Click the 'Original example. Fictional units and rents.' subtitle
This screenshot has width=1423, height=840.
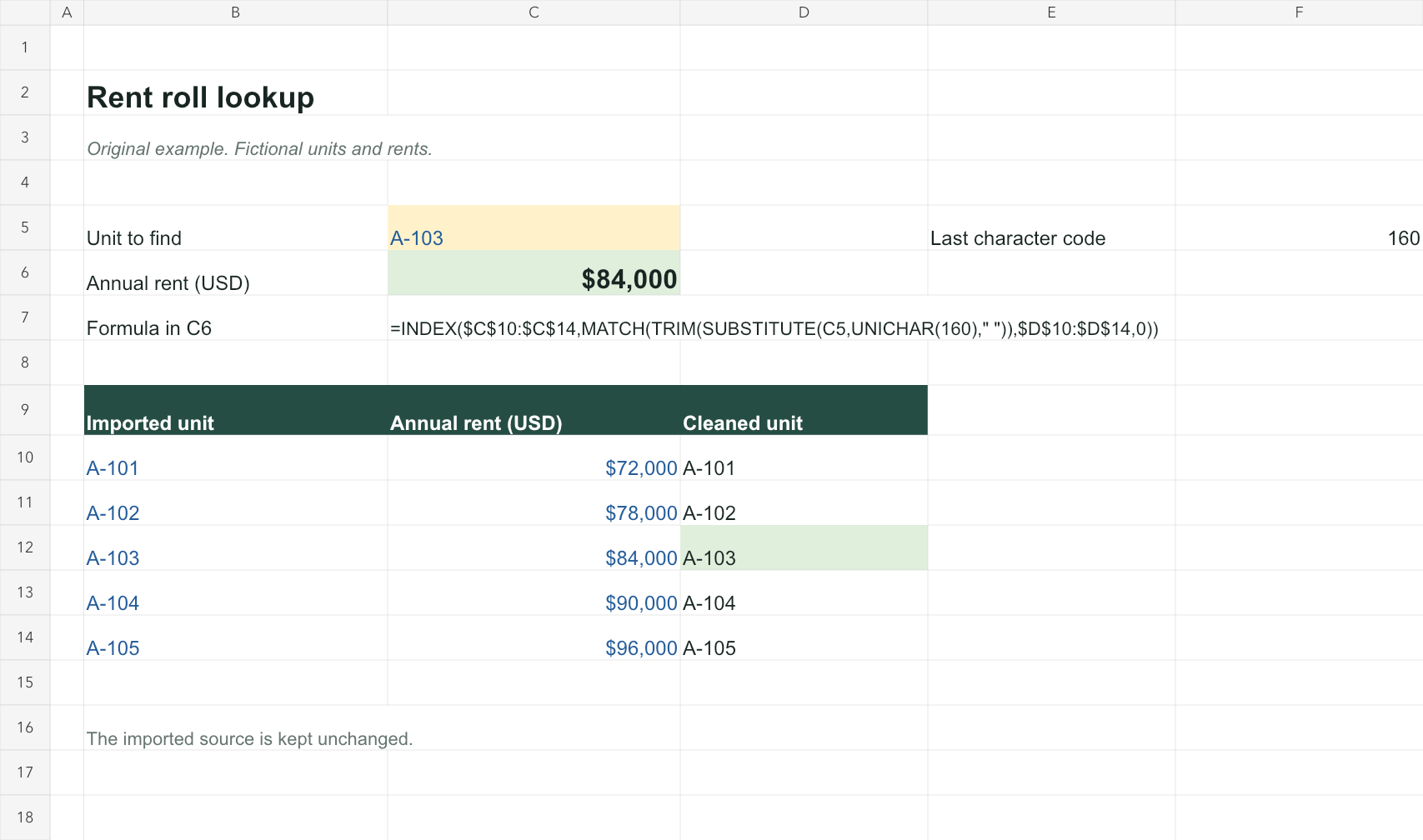(259, 149)
